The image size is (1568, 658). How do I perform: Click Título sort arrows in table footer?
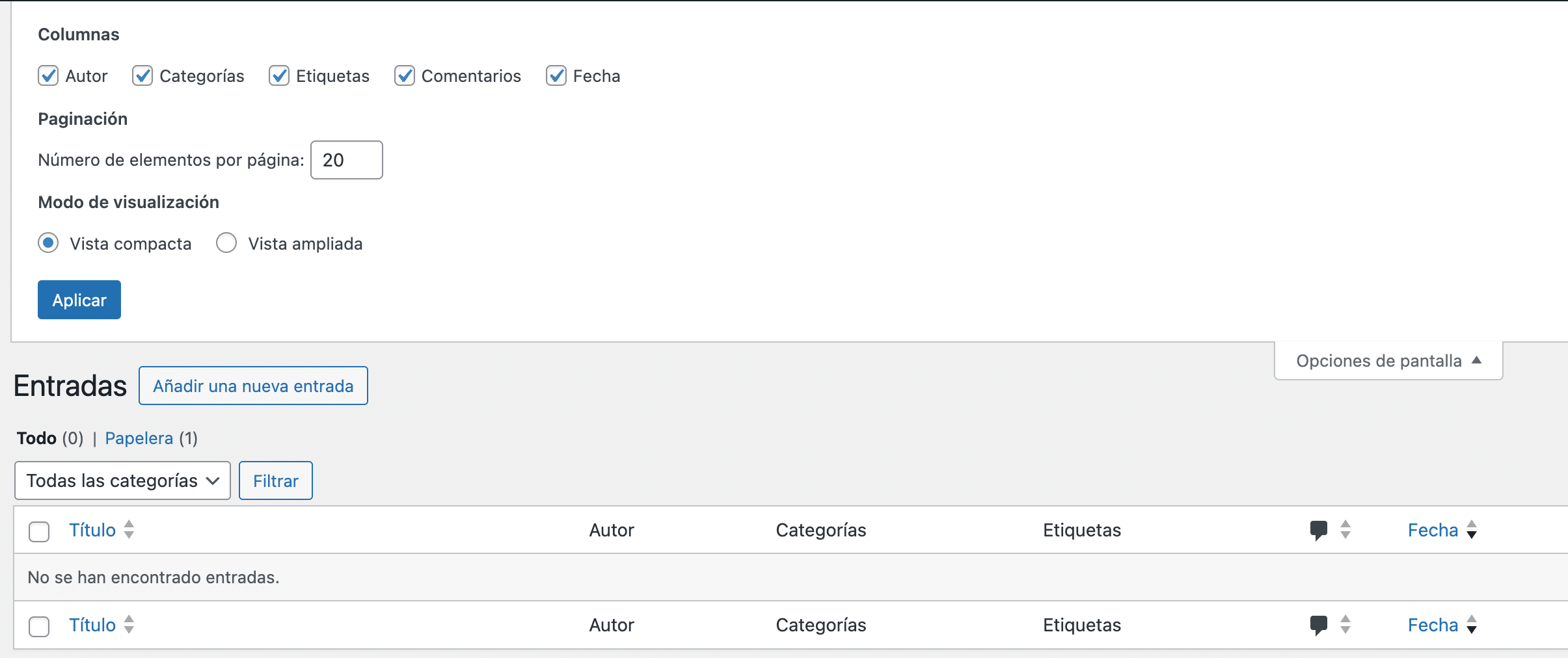pos(129,625)
